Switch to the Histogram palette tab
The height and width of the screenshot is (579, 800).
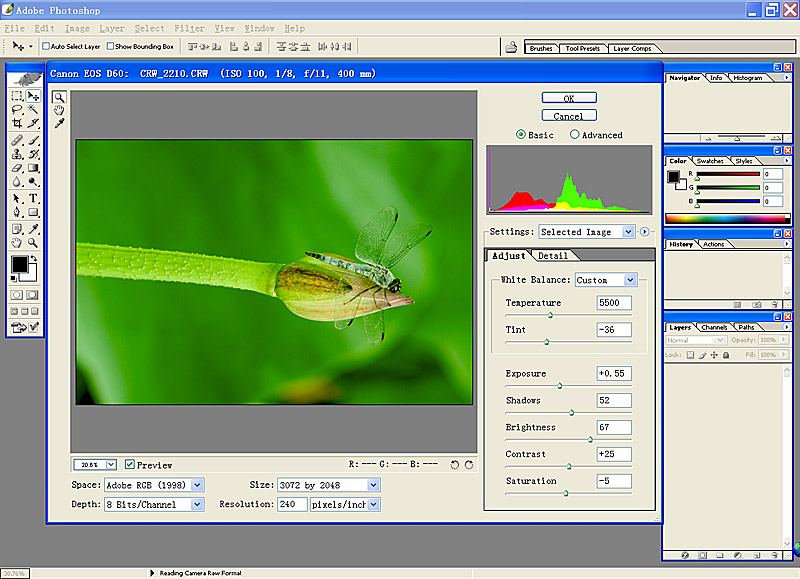[x=747, y=78]
